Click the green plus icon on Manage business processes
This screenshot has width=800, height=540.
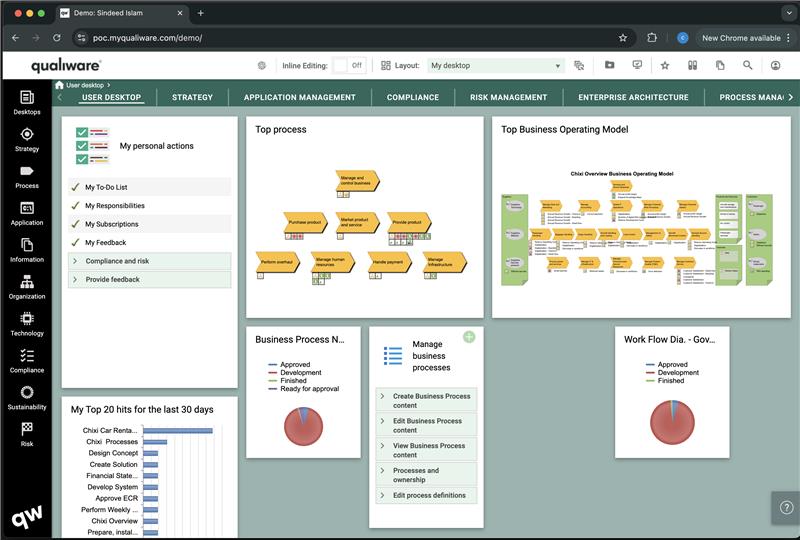(469, 337)
